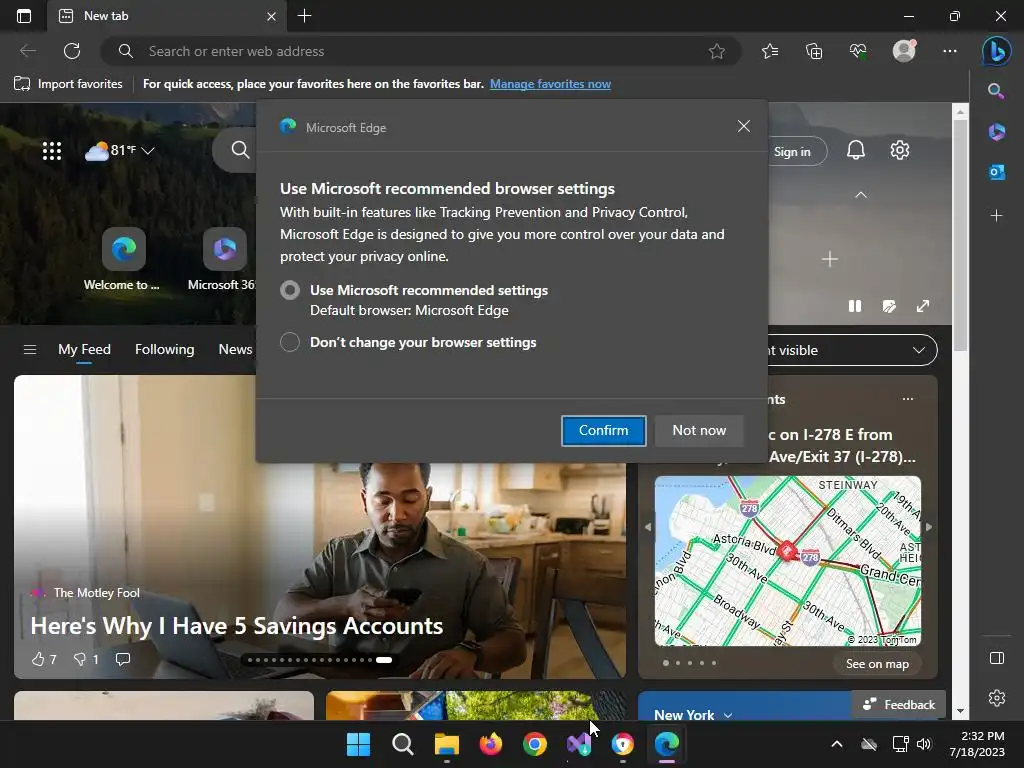Viewport: 1024px width, 768px height.
Task: Open the Feedback button
Action: point(899,705)
